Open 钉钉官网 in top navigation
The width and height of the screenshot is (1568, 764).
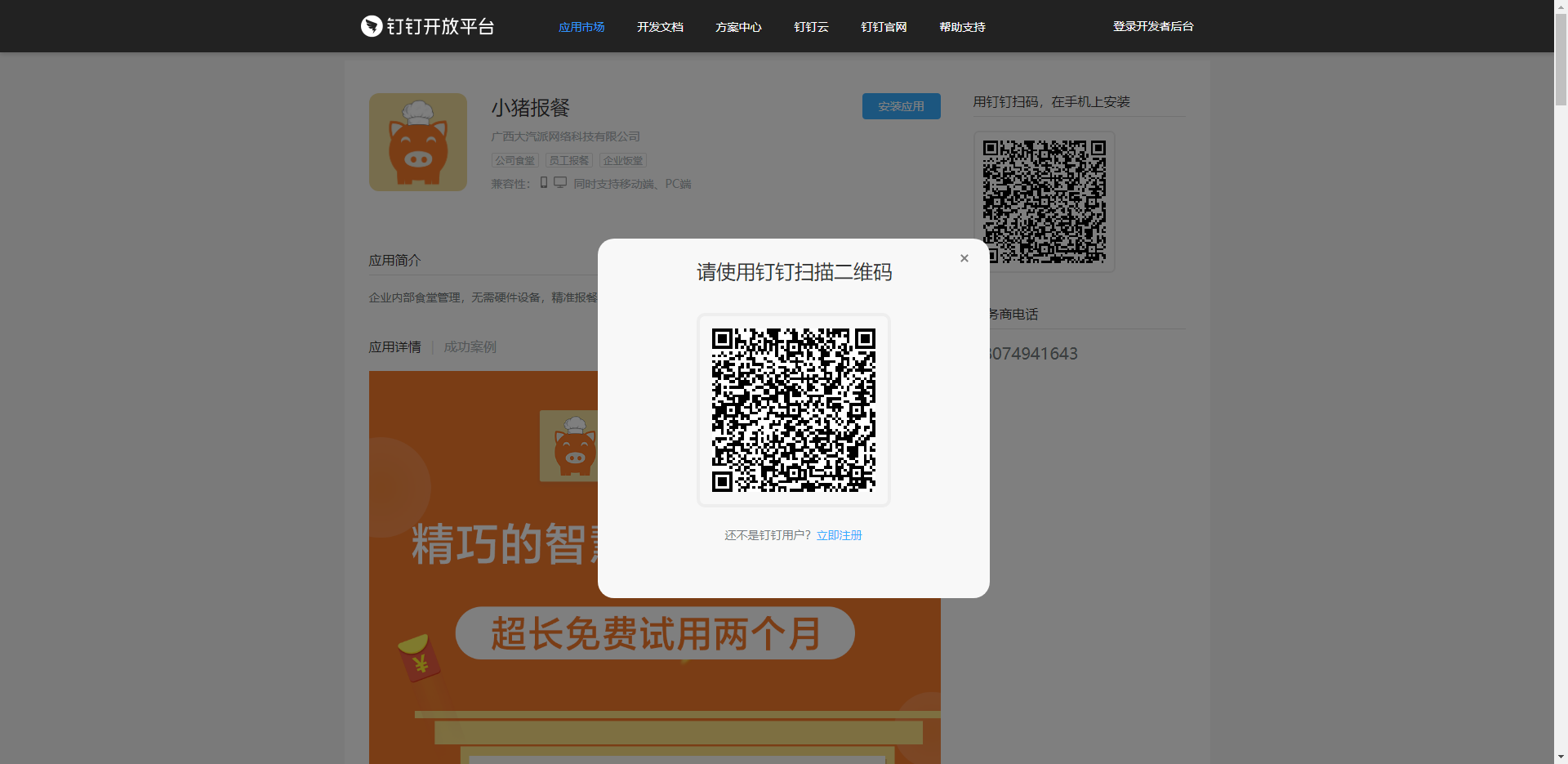pyautogui.click(x=884, y=27)
